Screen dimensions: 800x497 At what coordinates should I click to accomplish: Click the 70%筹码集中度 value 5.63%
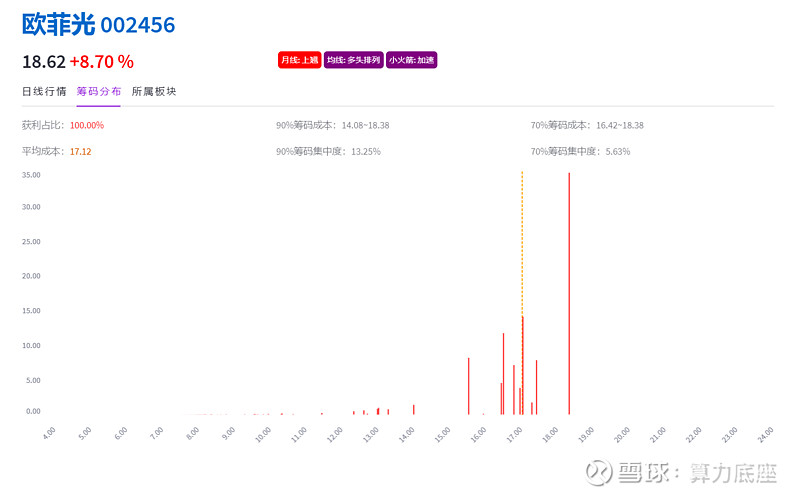click(x=618, y=152)
